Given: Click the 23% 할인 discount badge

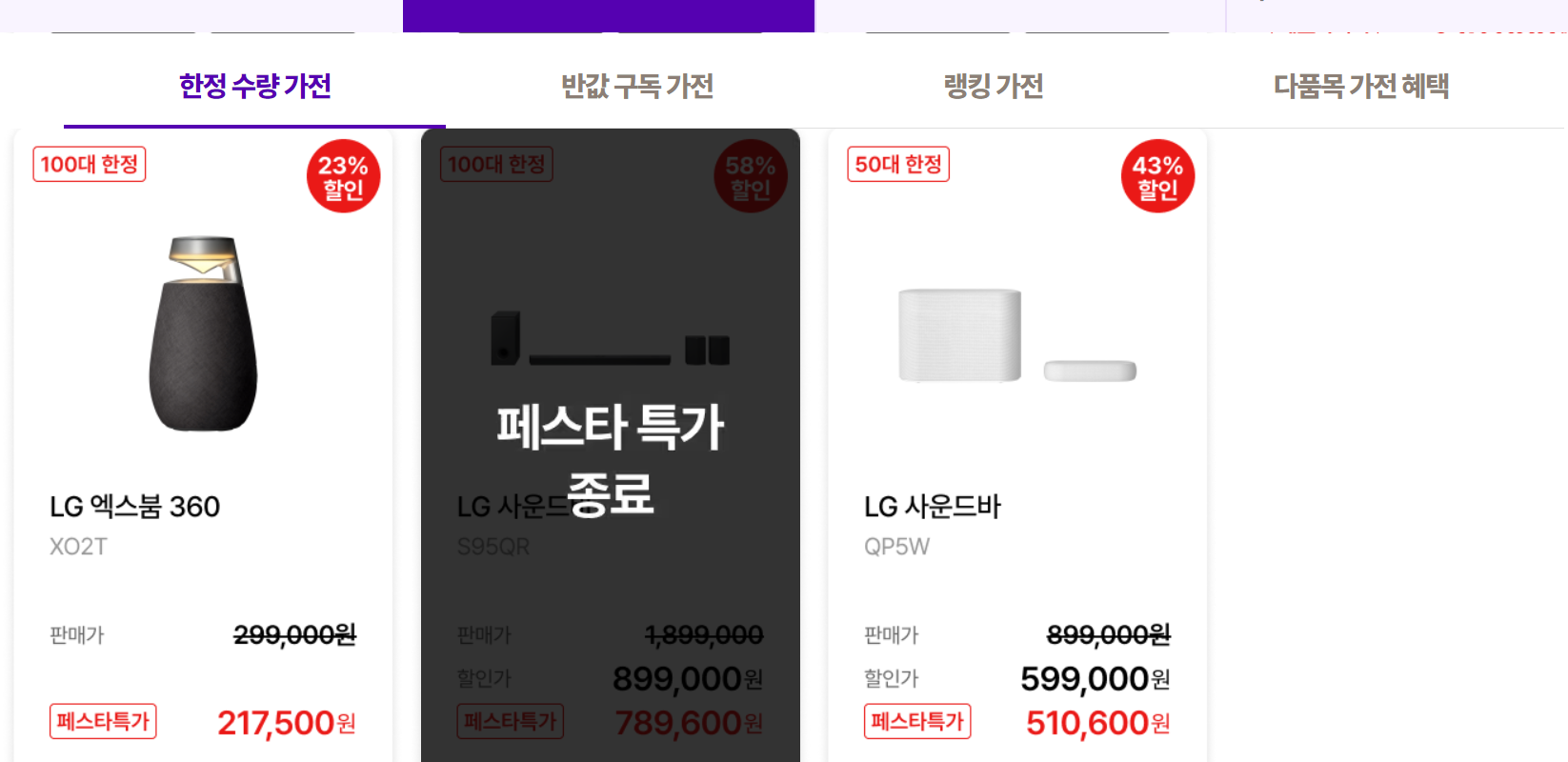Looking at the screenshot, I should pyautogui.click(x=342, y=176).
